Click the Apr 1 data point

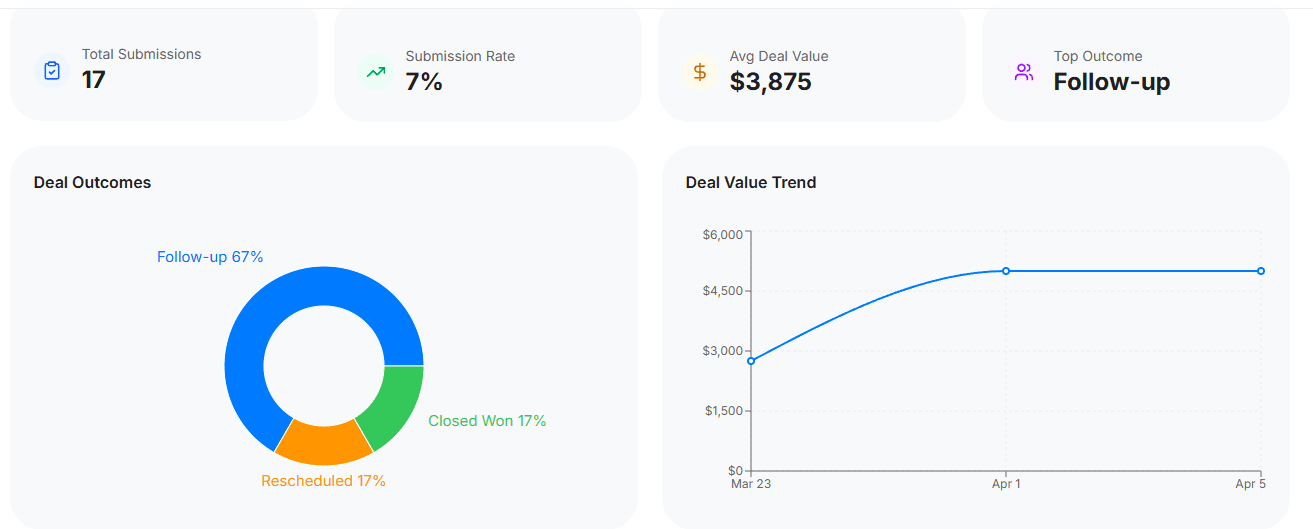(1006, 271)
